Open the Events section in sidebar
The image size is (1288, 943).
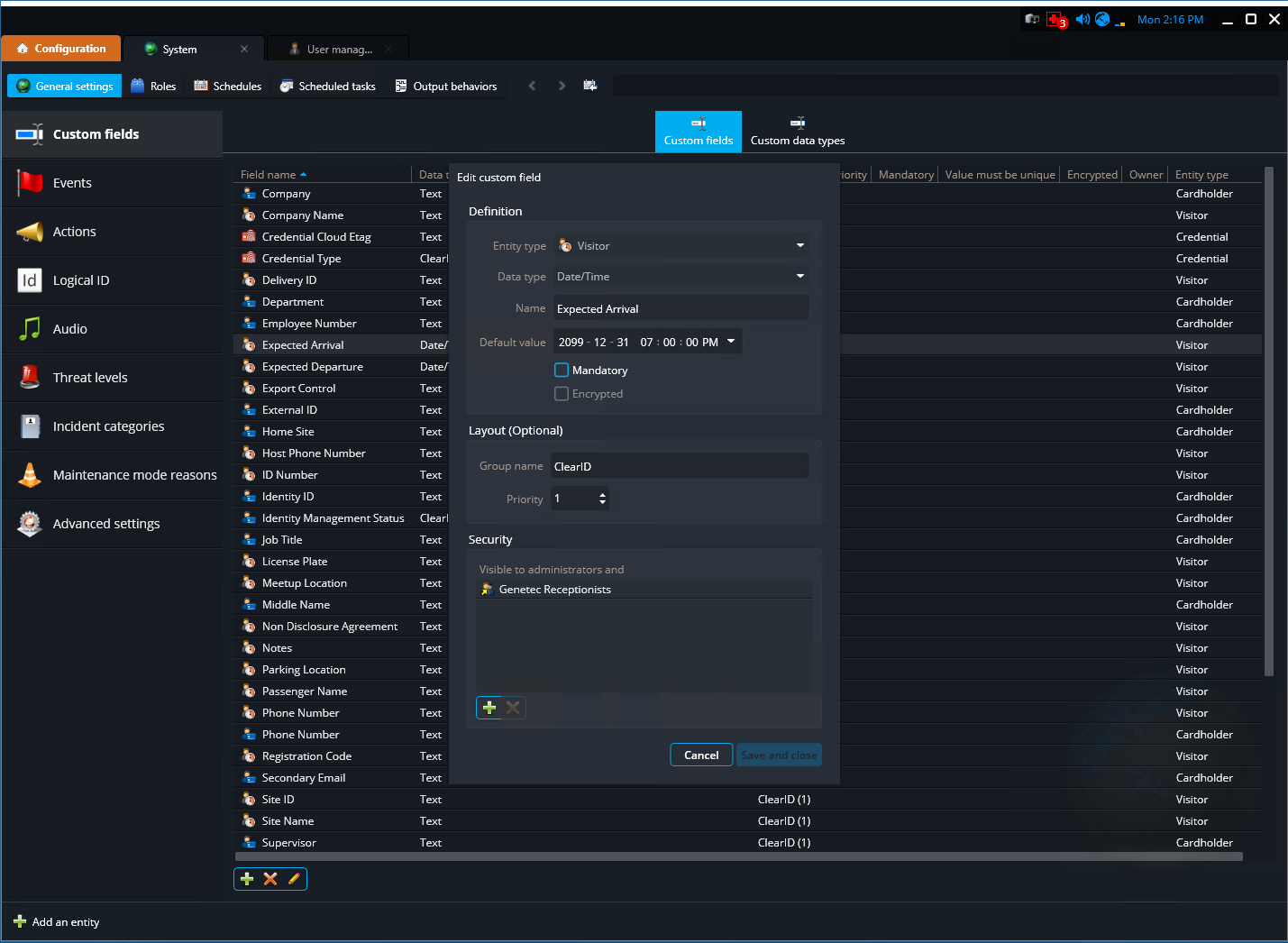[72, 182]
